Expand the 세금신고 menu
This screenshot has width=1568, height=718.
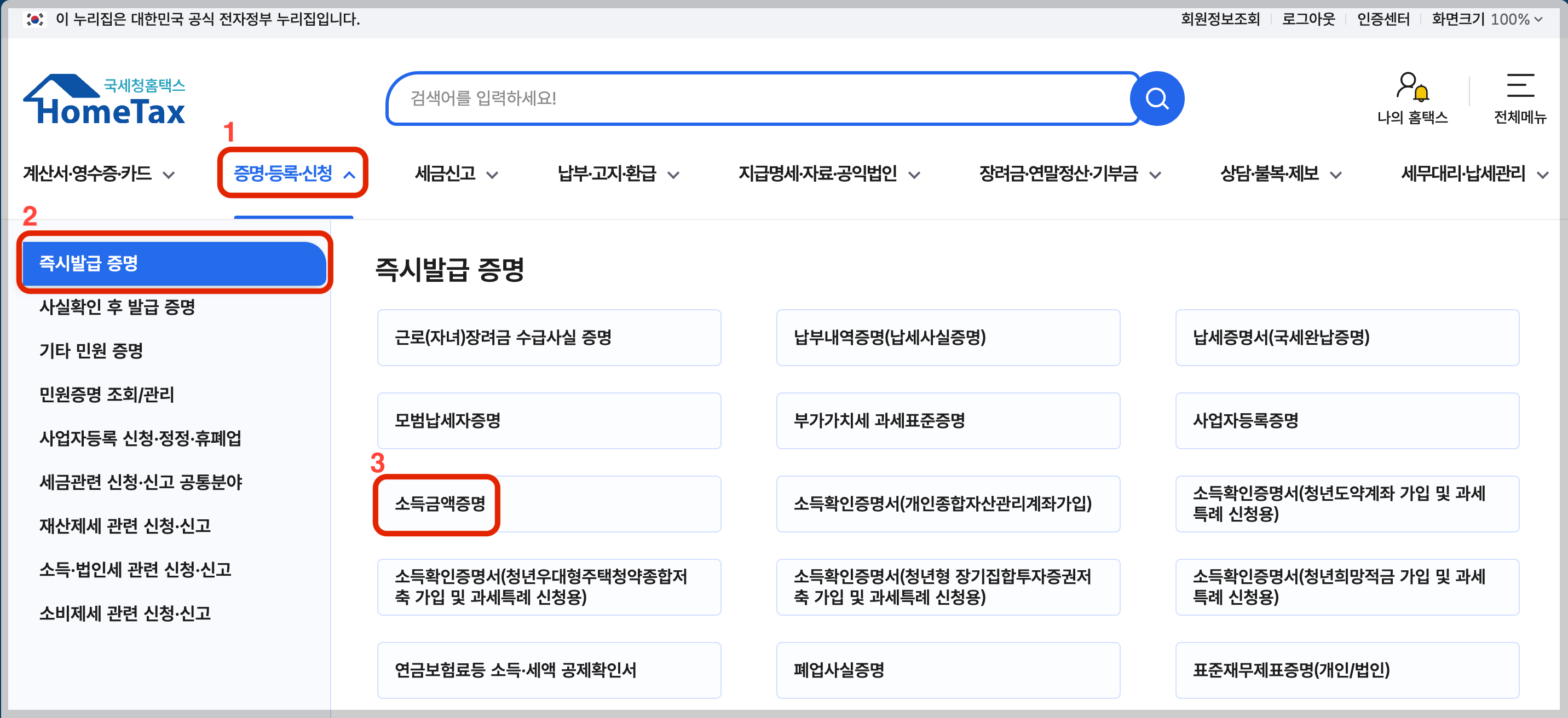(x=456, y=174)
